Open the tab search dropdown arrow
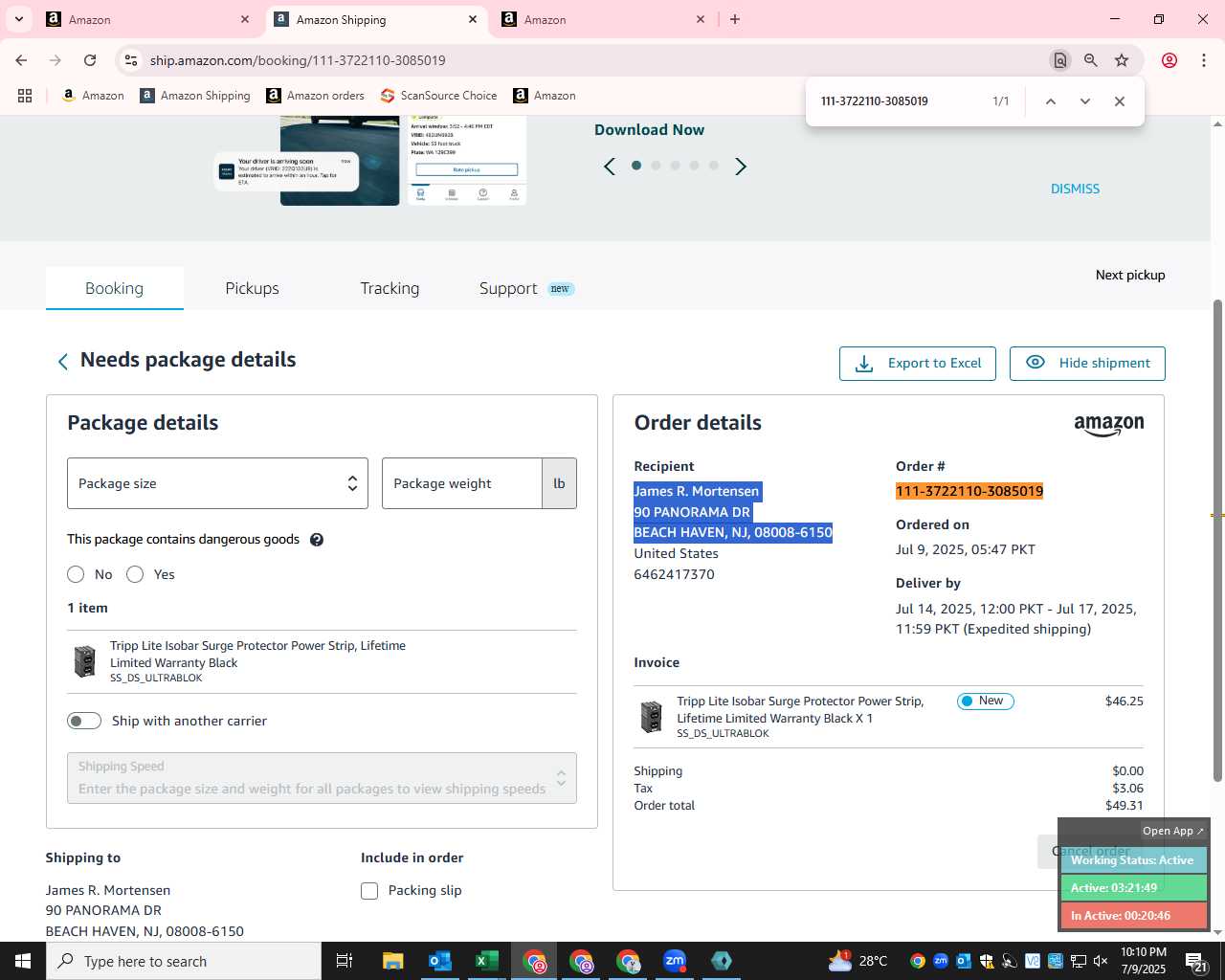1225x980 pixels. (x=19, y=19)
